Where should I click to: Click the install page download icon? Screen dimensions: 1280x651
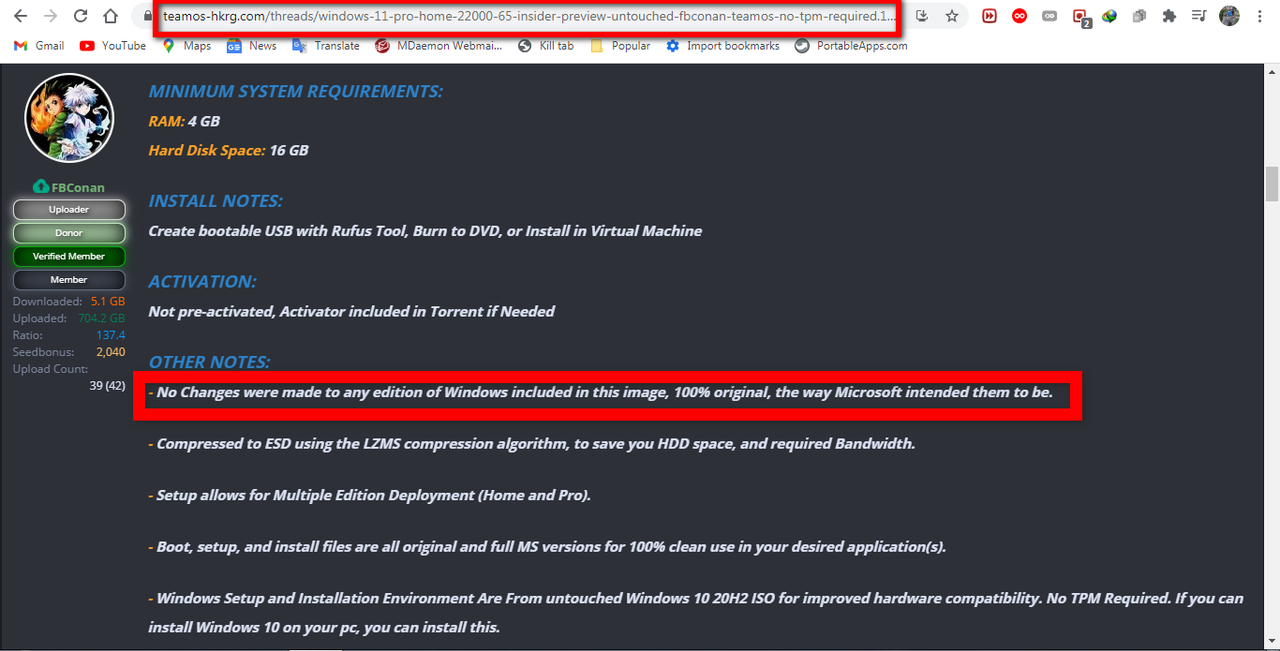click(921, 16)
